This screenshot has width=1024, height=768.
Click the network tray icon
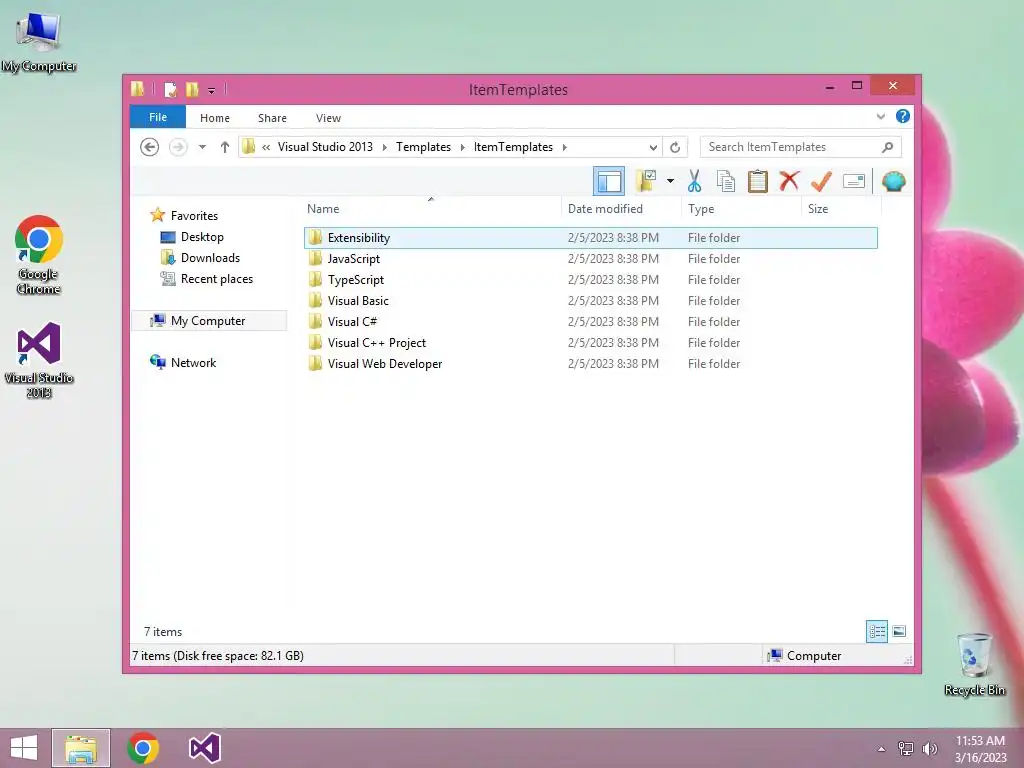click(x=906, y=749)
